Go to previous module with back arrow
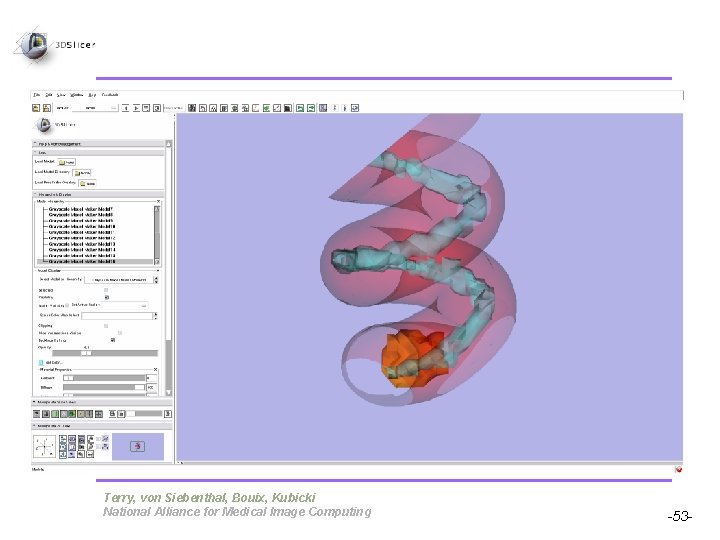The image size is (720, 540). pyautogui.click(x=125, y=108)
